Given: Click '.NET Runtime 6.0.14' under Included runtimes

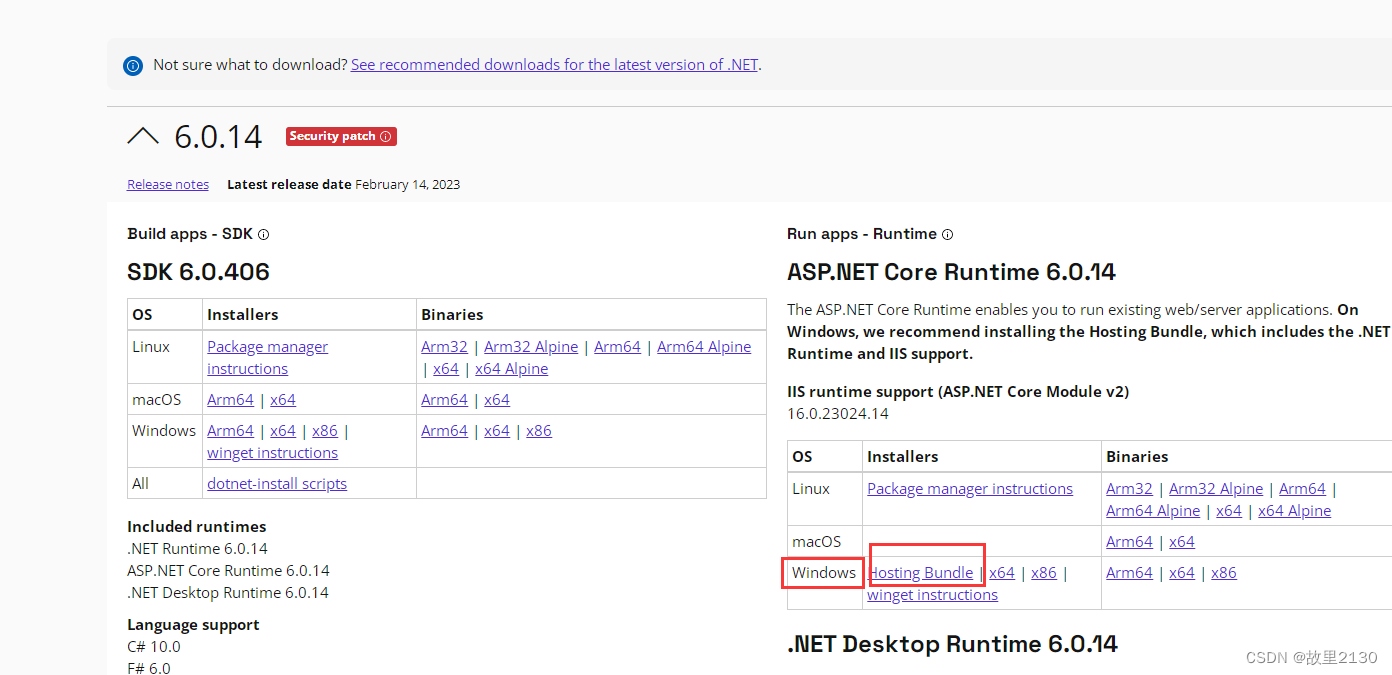Looking at the screenshot, I should [x=197, y=548].
